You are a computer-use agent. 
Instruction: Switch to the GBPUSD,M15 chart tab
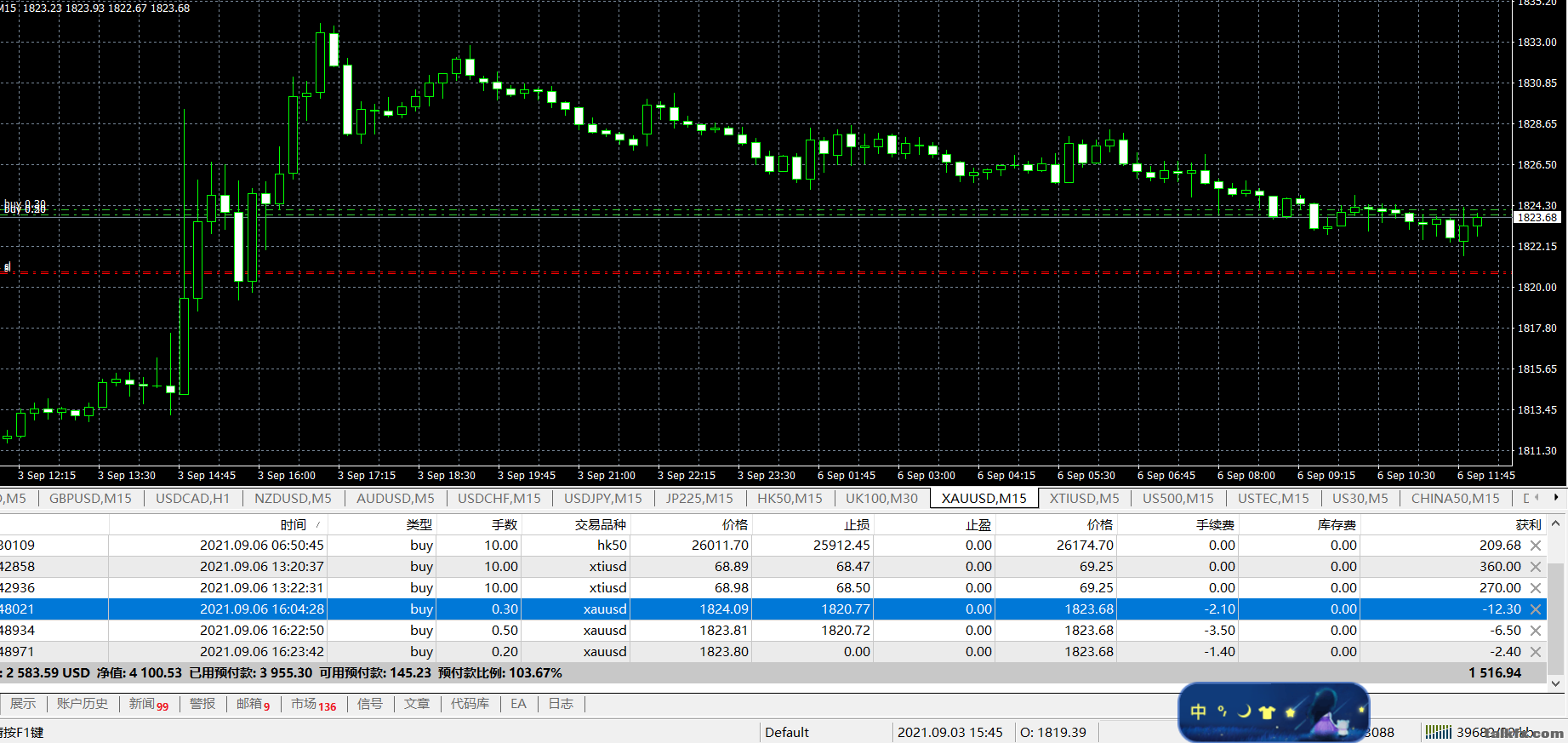tap(90, 499)
